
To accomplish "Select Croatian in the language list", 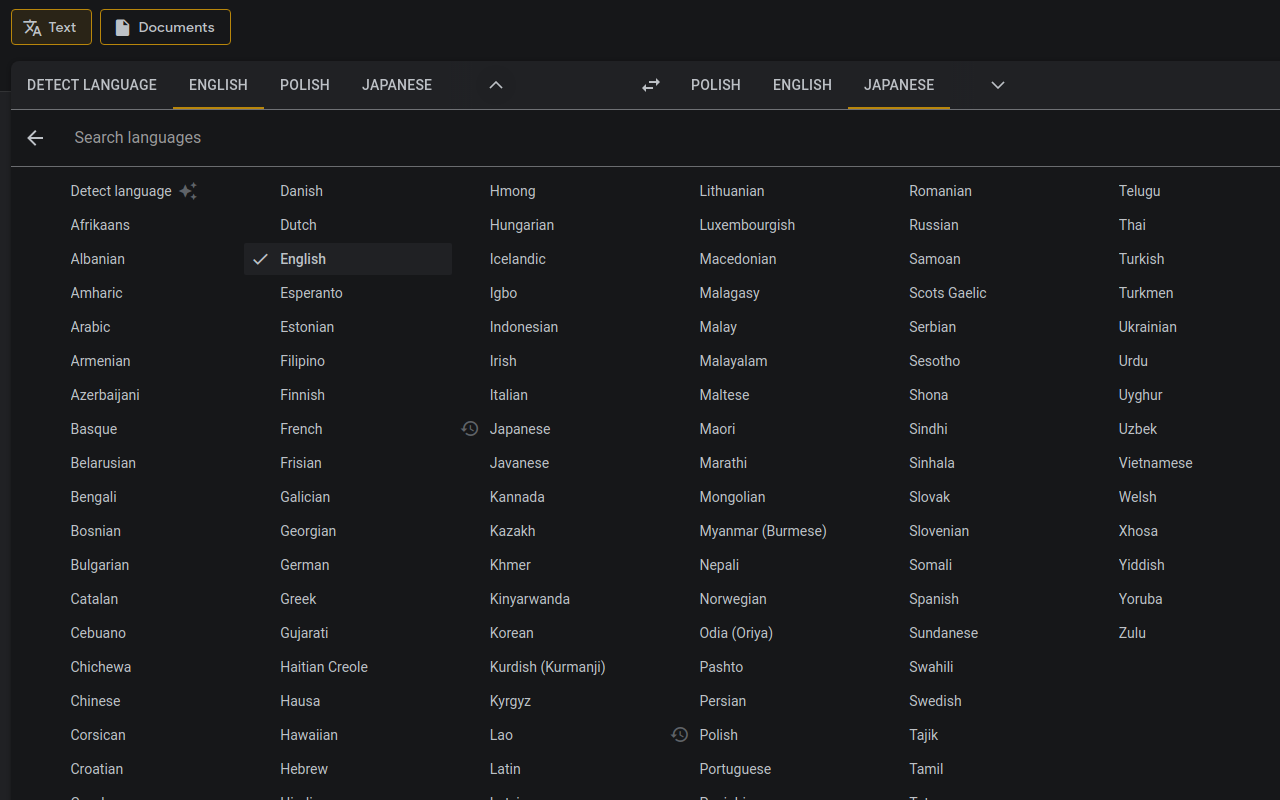I will pyautogui.click(x=97, y=769).
